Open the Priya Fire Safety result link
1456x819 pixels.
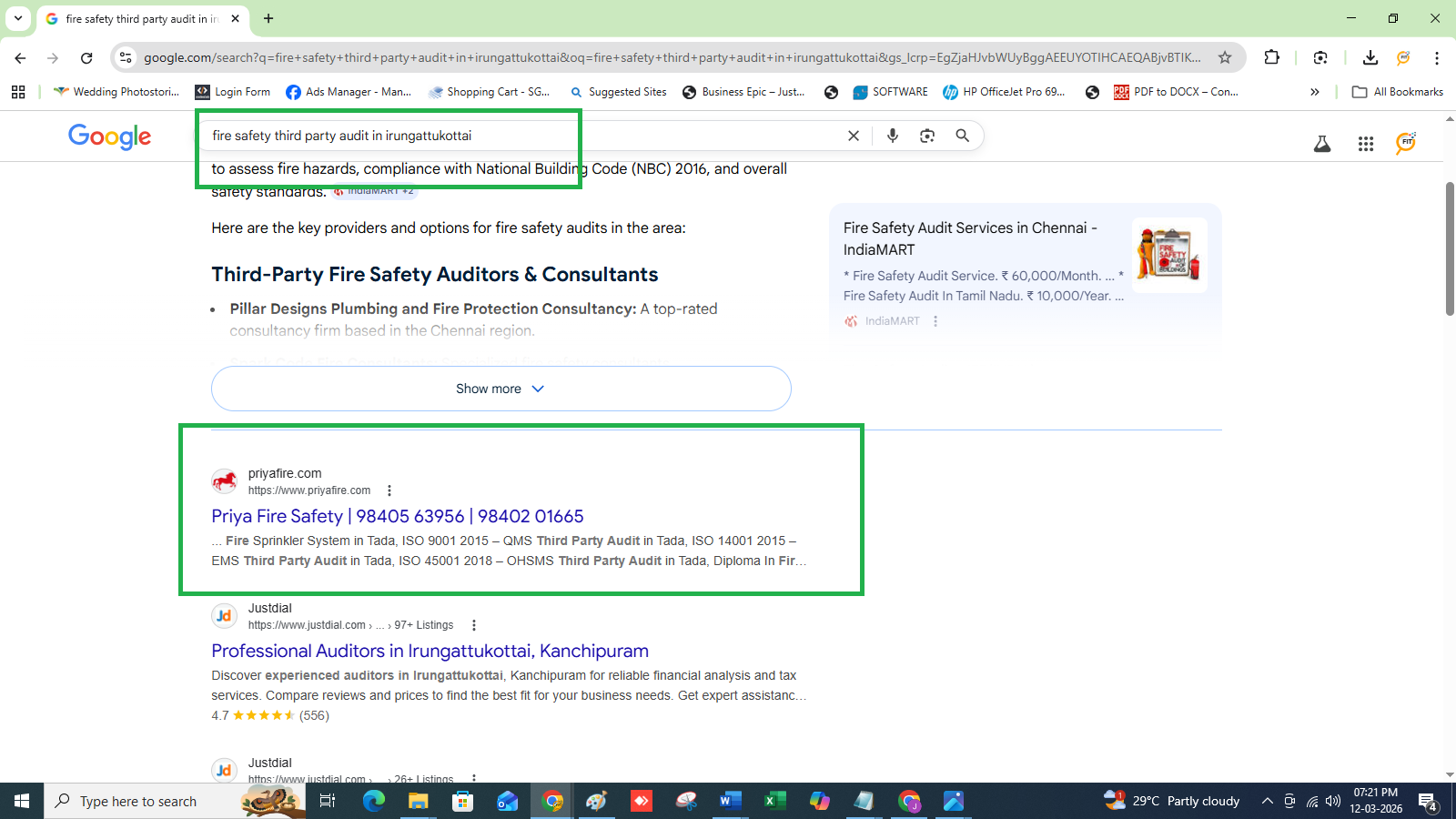pos(397,516)
